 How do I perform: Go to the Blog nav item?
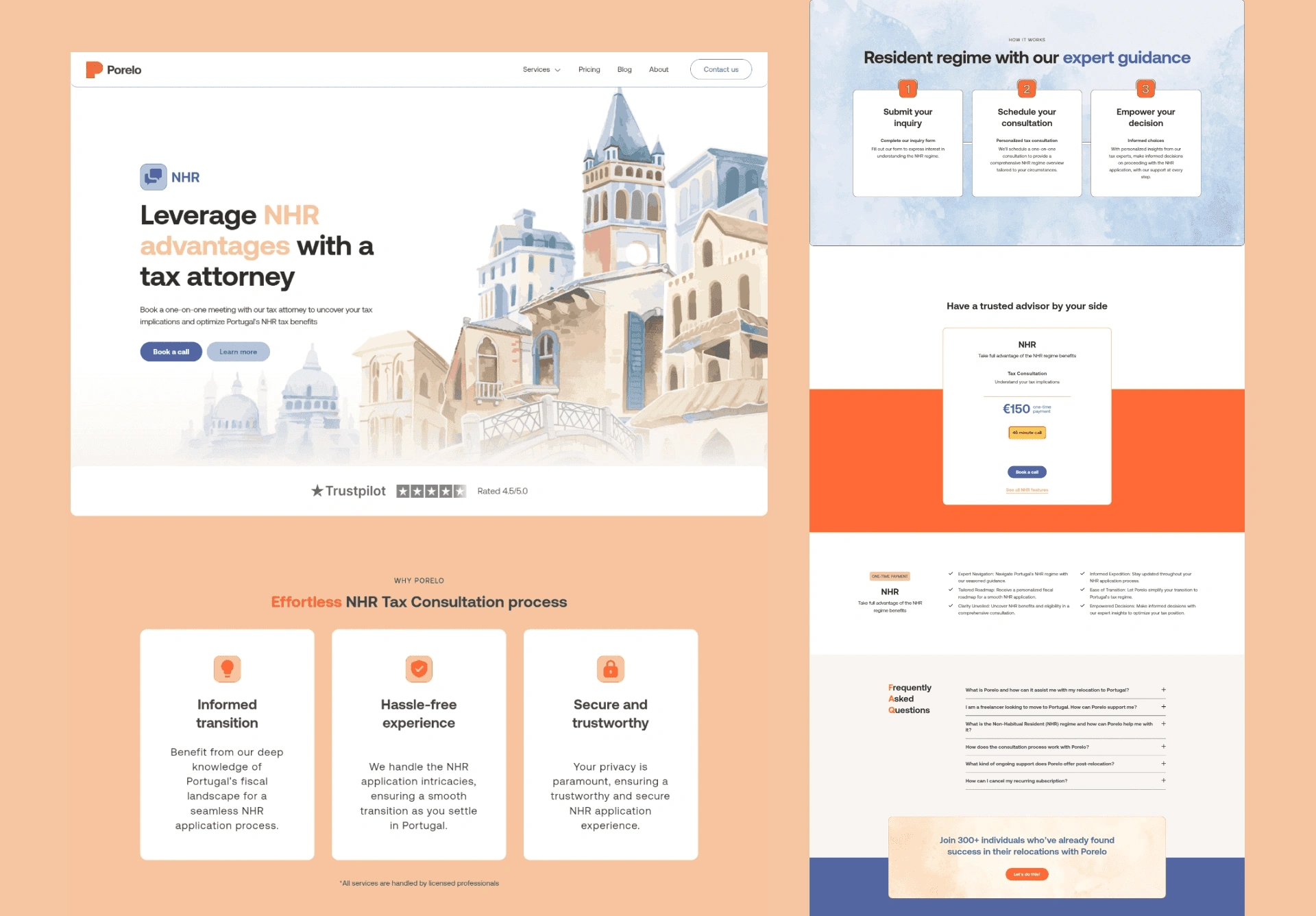[624, 69]
